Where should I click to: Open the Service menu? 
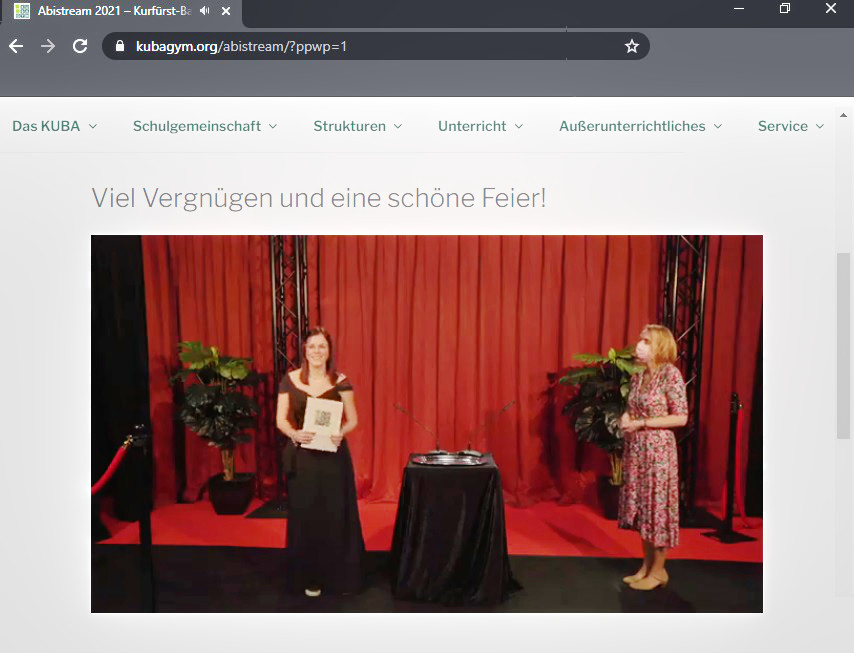791,126
